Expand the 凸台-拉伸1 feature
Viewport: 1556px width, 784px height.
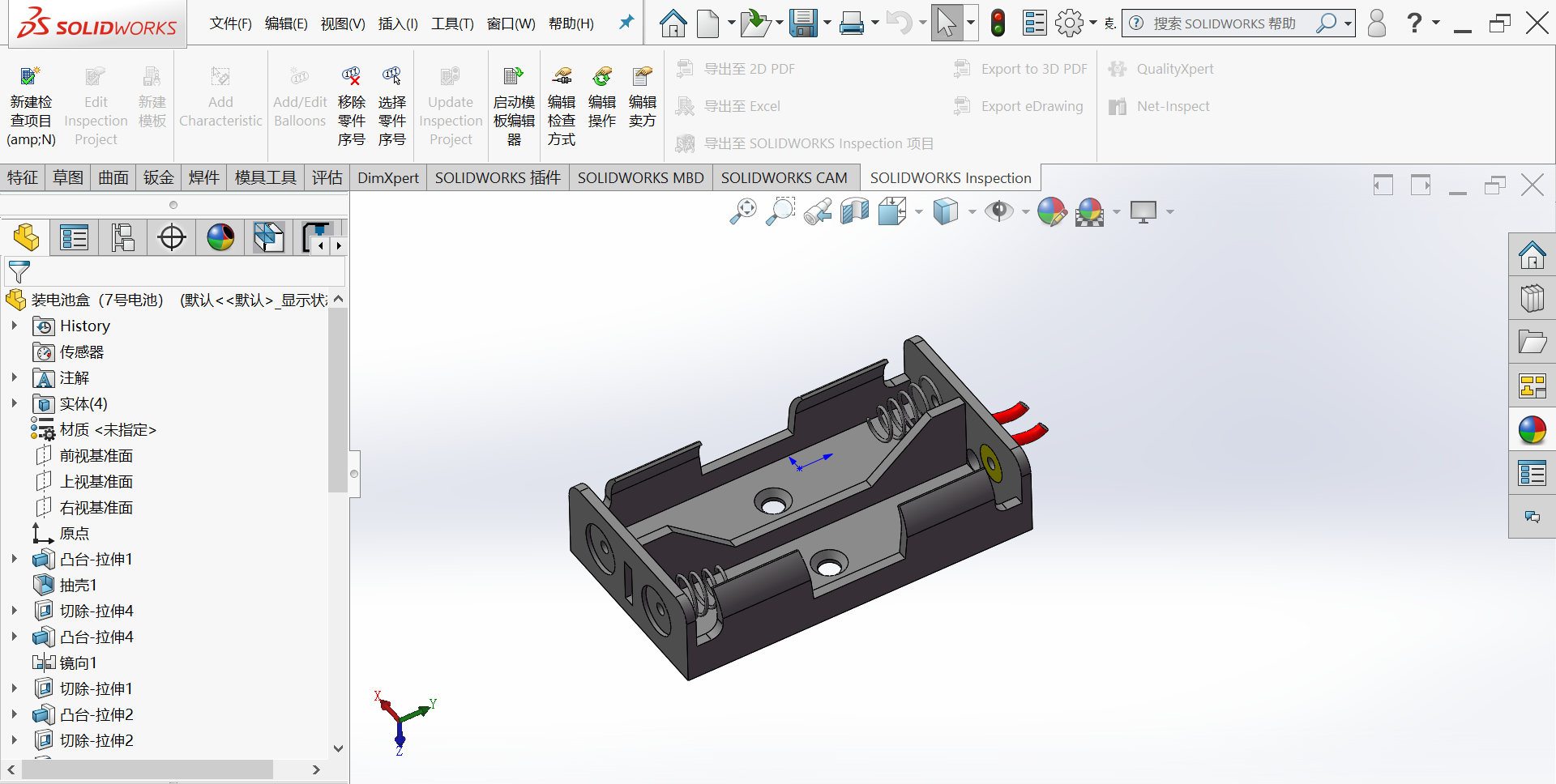[14, 559]
